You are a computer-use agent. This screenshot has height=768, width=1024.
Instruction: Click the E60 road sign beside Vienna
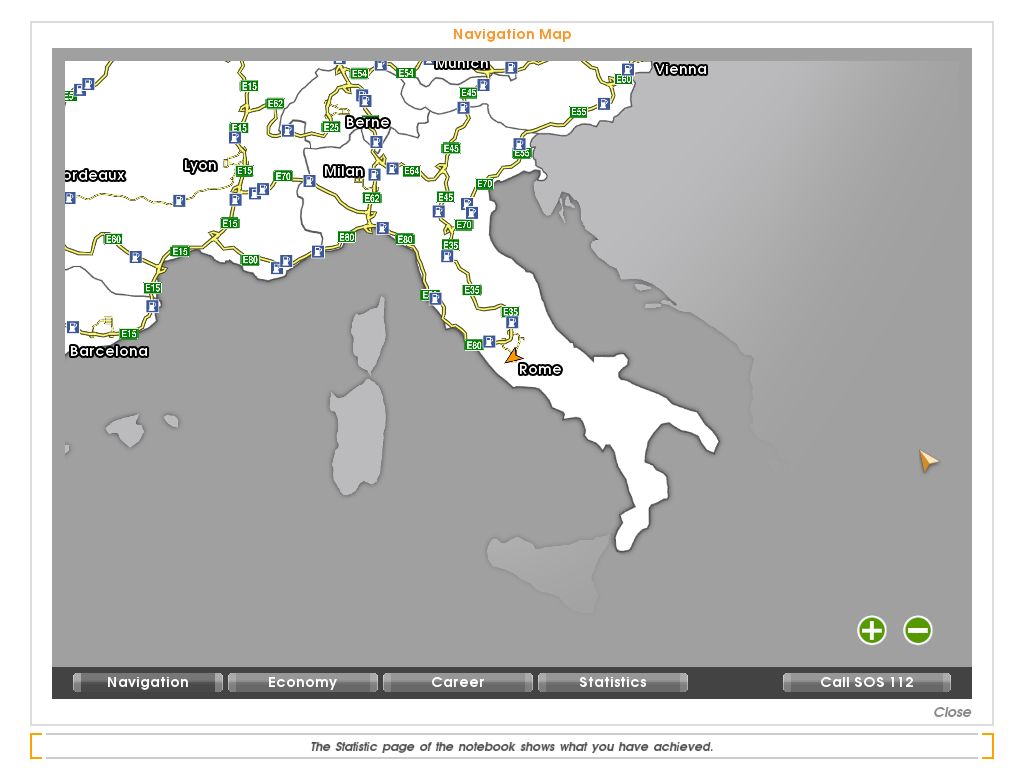624,79
